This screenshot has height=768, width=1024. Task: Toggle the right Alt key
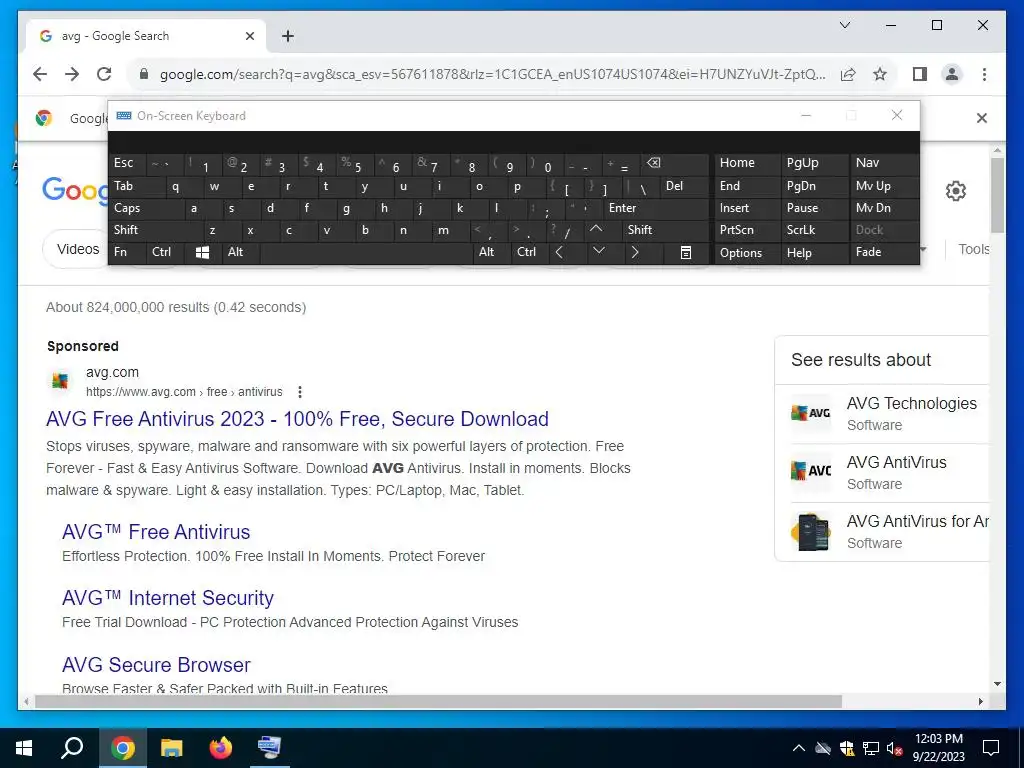[491, 252]
